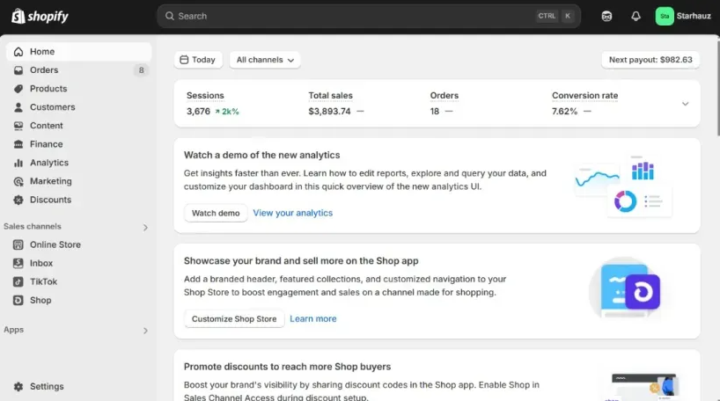The height and width of the screenshot is (401, 720).
Task: Expand the Apps section arrow
Action: (x=145, y=331)
